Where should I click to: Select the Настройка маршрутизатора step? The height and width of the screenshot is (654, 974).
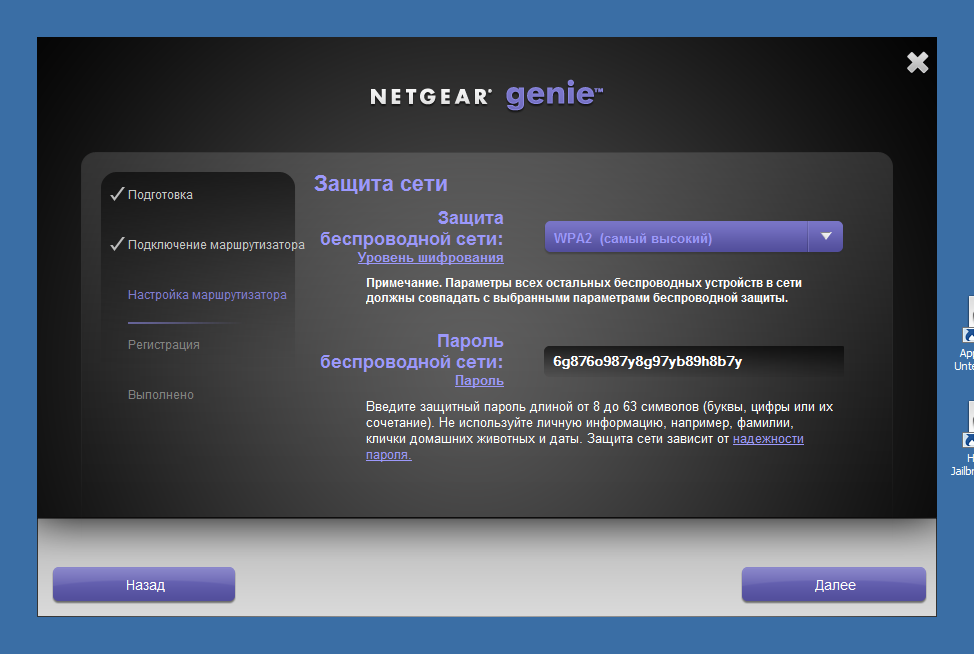point(207,295)
